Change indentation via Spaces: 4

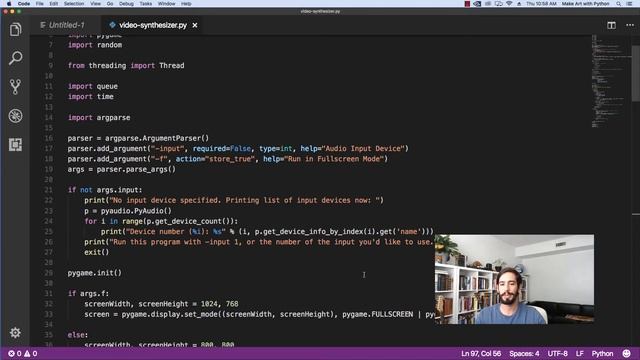pyautogui.click(x=524, y=353)
